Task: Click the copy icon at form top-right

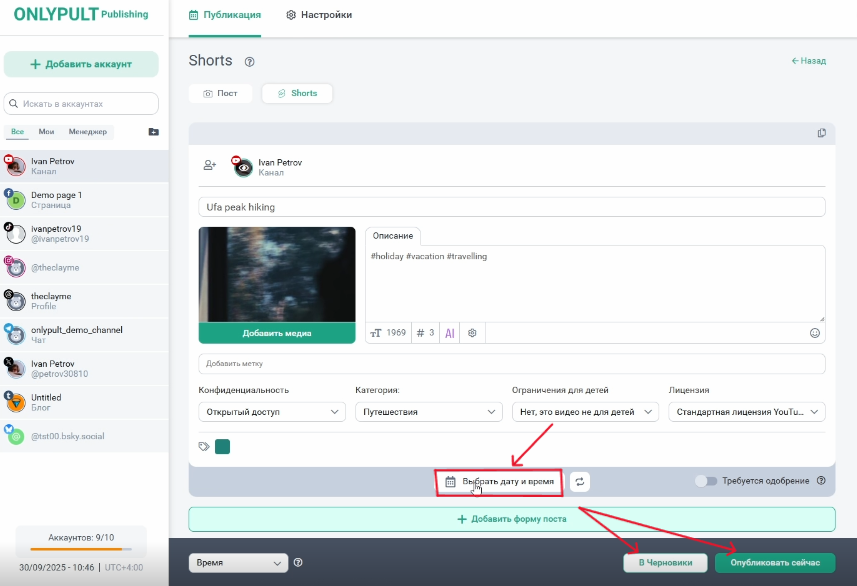Action: coord(822,133)
